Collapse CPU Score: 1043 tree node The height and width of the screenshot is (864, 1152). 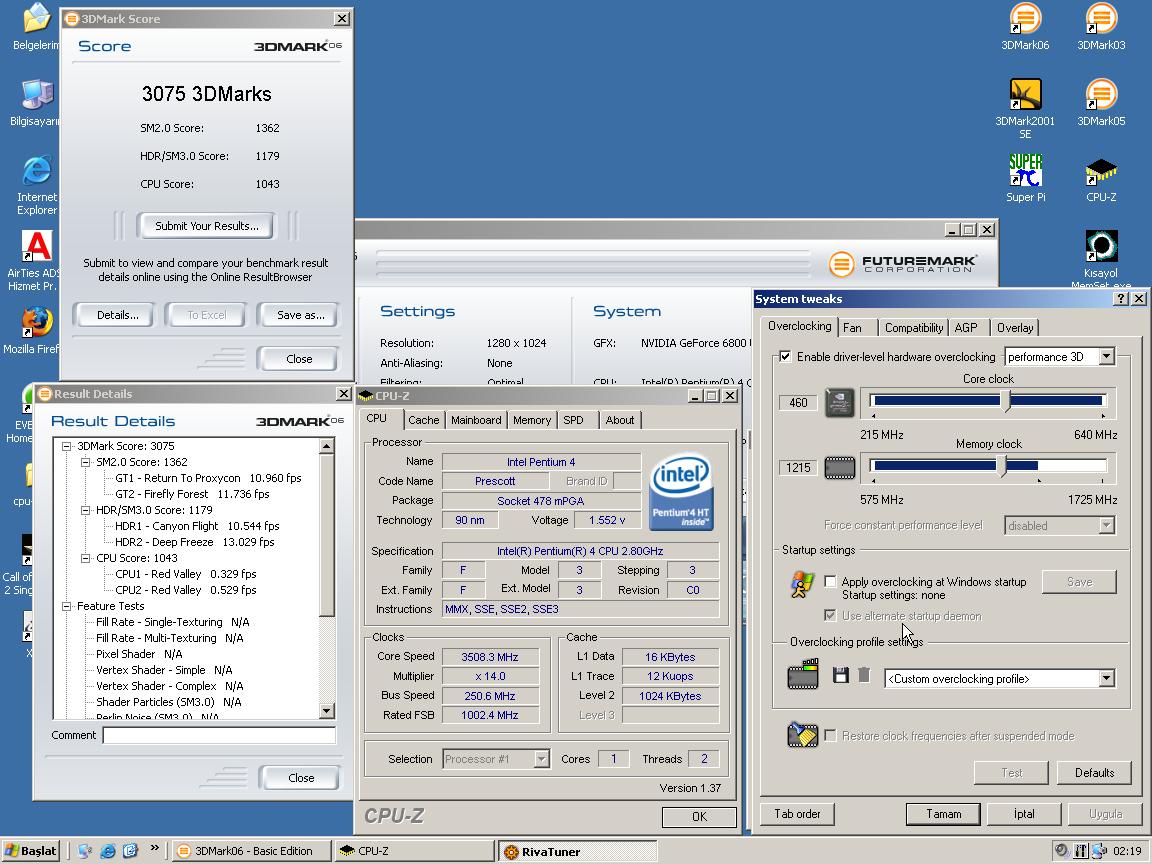coord(85,558)
